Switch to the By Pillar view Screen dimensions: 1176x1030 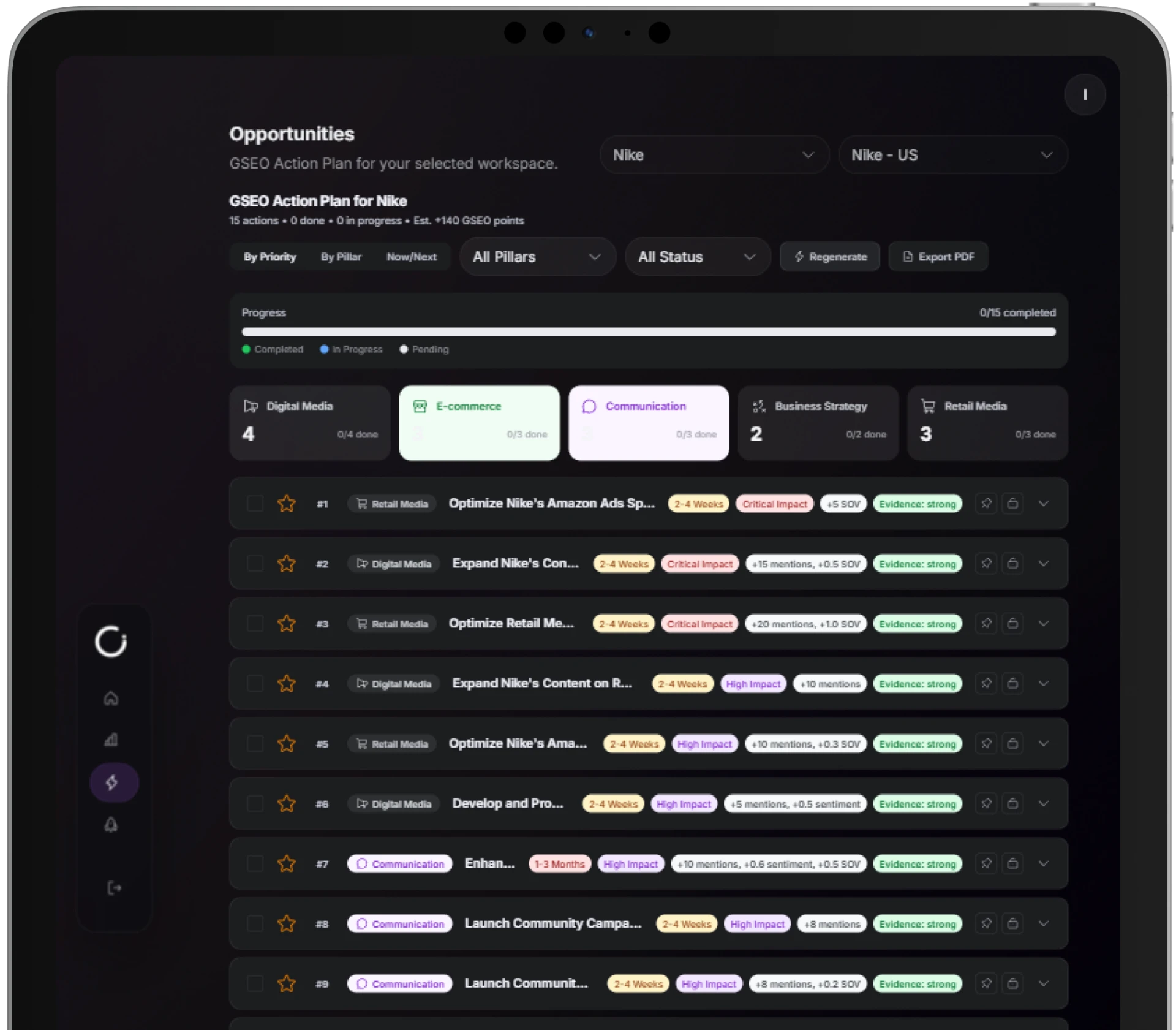coord(341,257)
